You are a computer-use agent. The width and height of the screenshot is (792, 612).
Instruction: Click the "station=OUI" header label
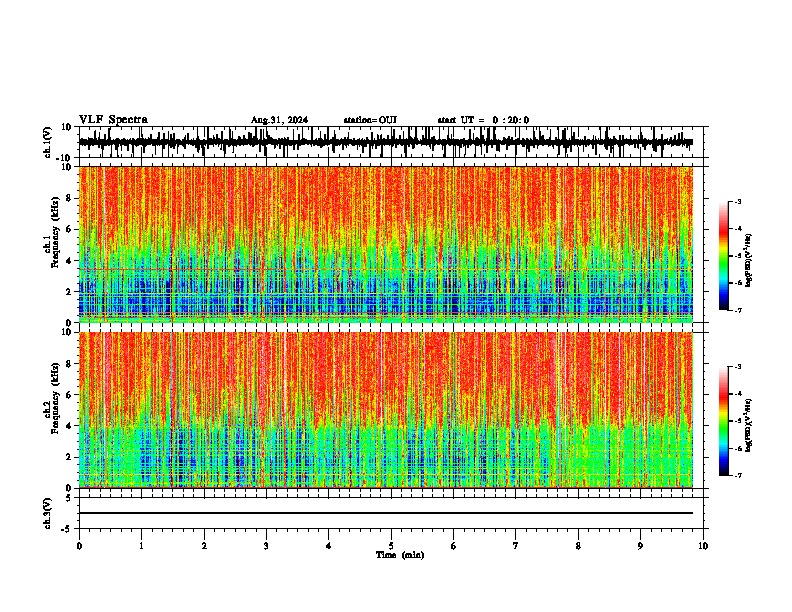(370, 120)
